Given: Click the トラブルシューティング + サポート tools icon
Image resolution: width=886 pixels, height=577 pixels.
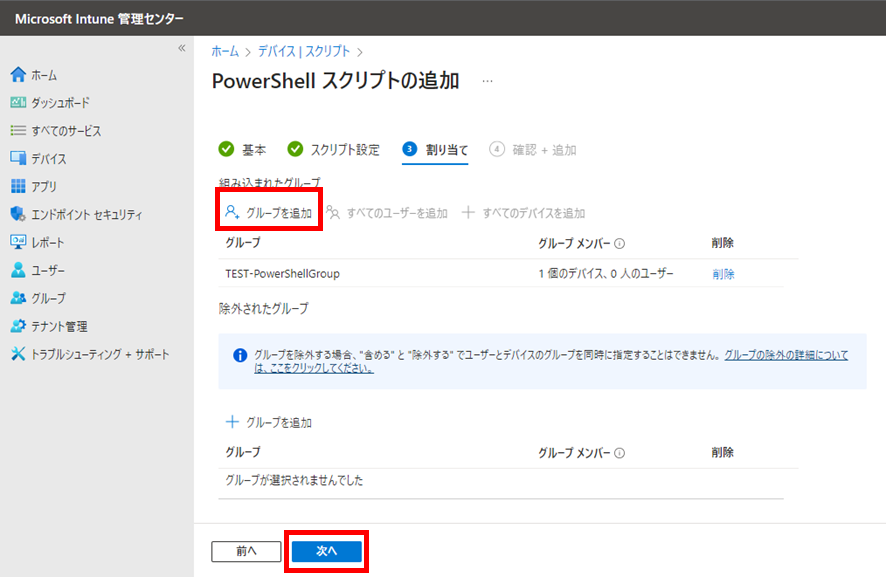Looking at the screenshot, I should pyautogui.click(x=18, y=354).
